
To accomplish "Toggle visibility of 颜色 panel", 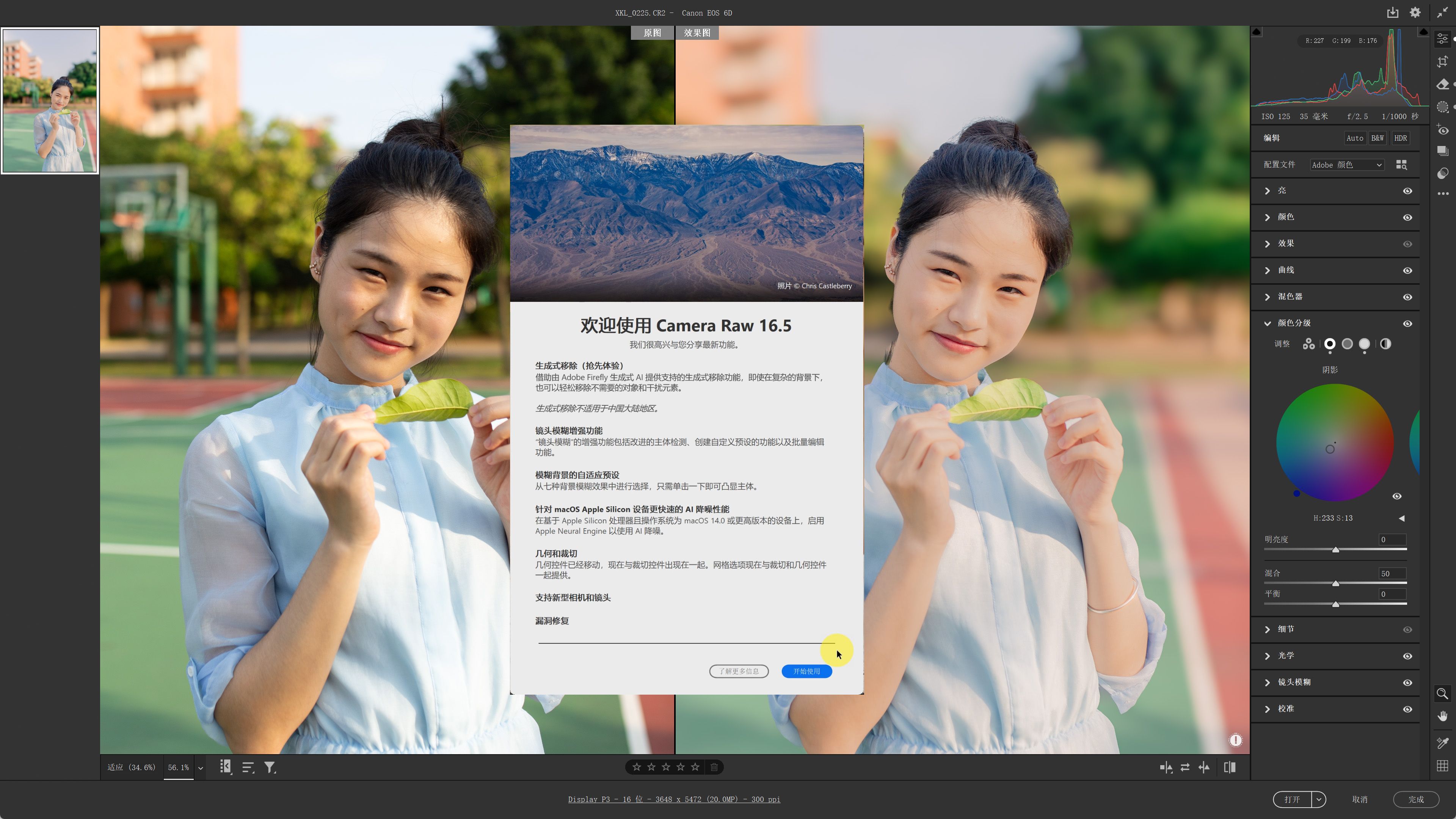I will point(1408,218).
